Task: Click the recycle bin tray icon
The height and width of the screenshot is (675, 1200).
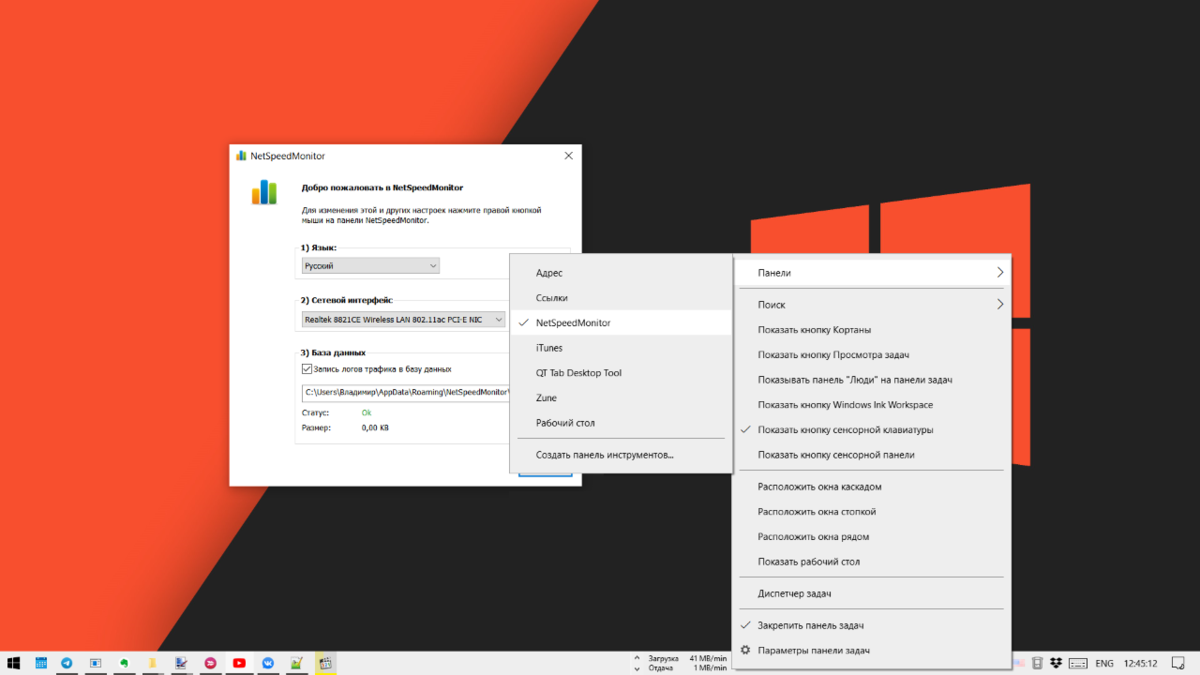Action: coord(1037,663)
